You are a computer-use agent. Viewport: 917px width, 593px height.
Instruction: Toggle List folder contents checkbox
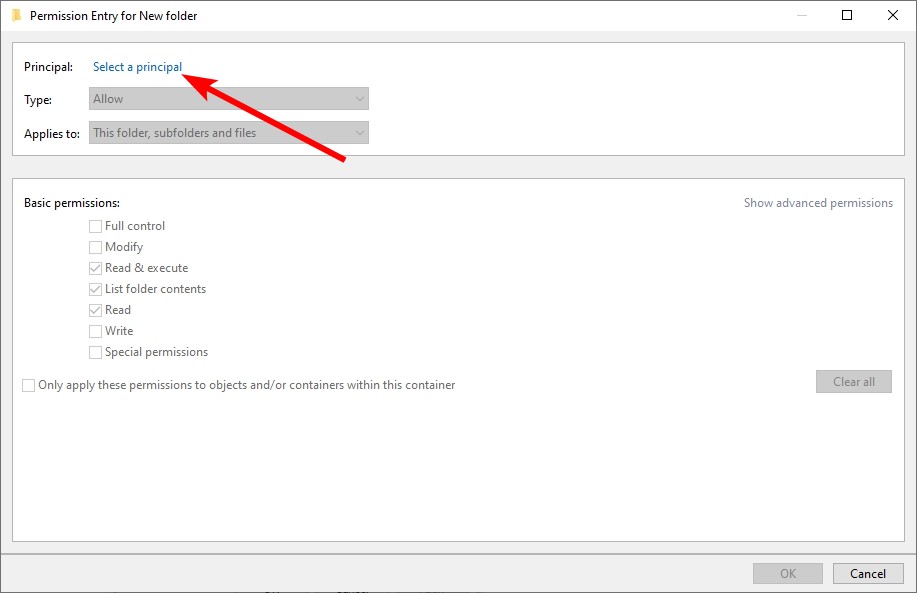(x=95, y=289)
